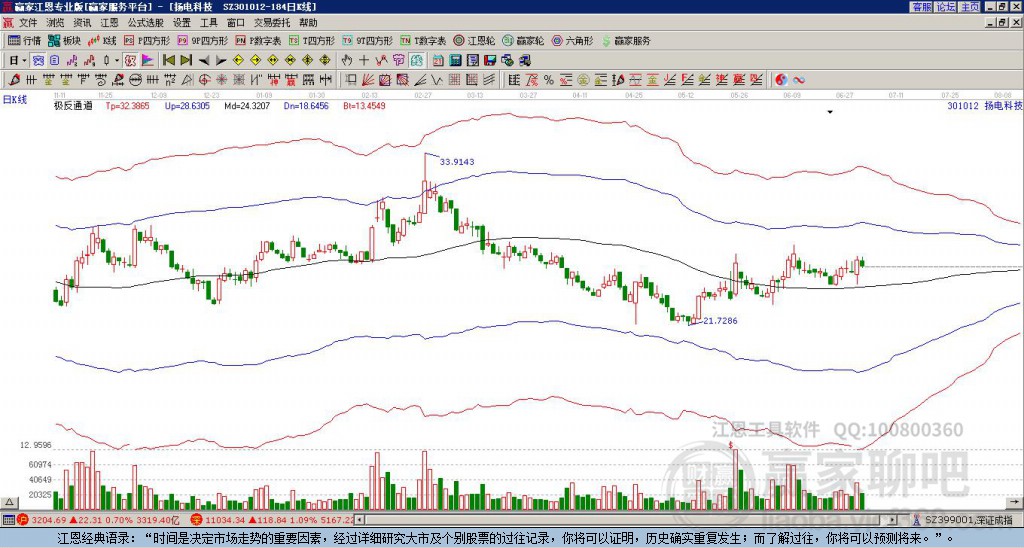Click the yin-yang icon in drawing toolbar

click(x=781, y=80)
